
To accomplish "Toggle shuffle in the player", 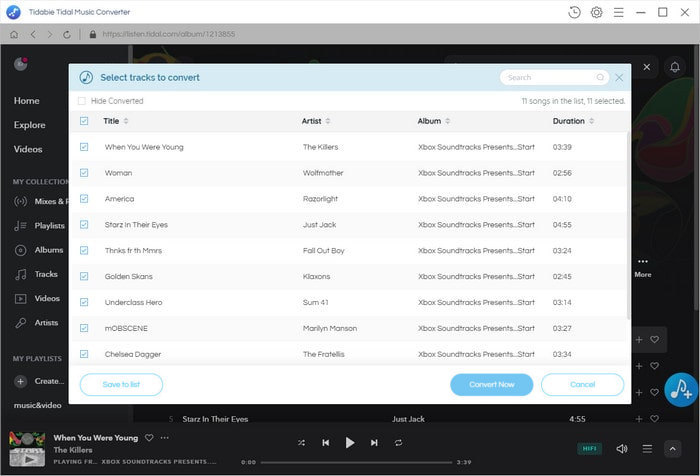I will point(301,443).
